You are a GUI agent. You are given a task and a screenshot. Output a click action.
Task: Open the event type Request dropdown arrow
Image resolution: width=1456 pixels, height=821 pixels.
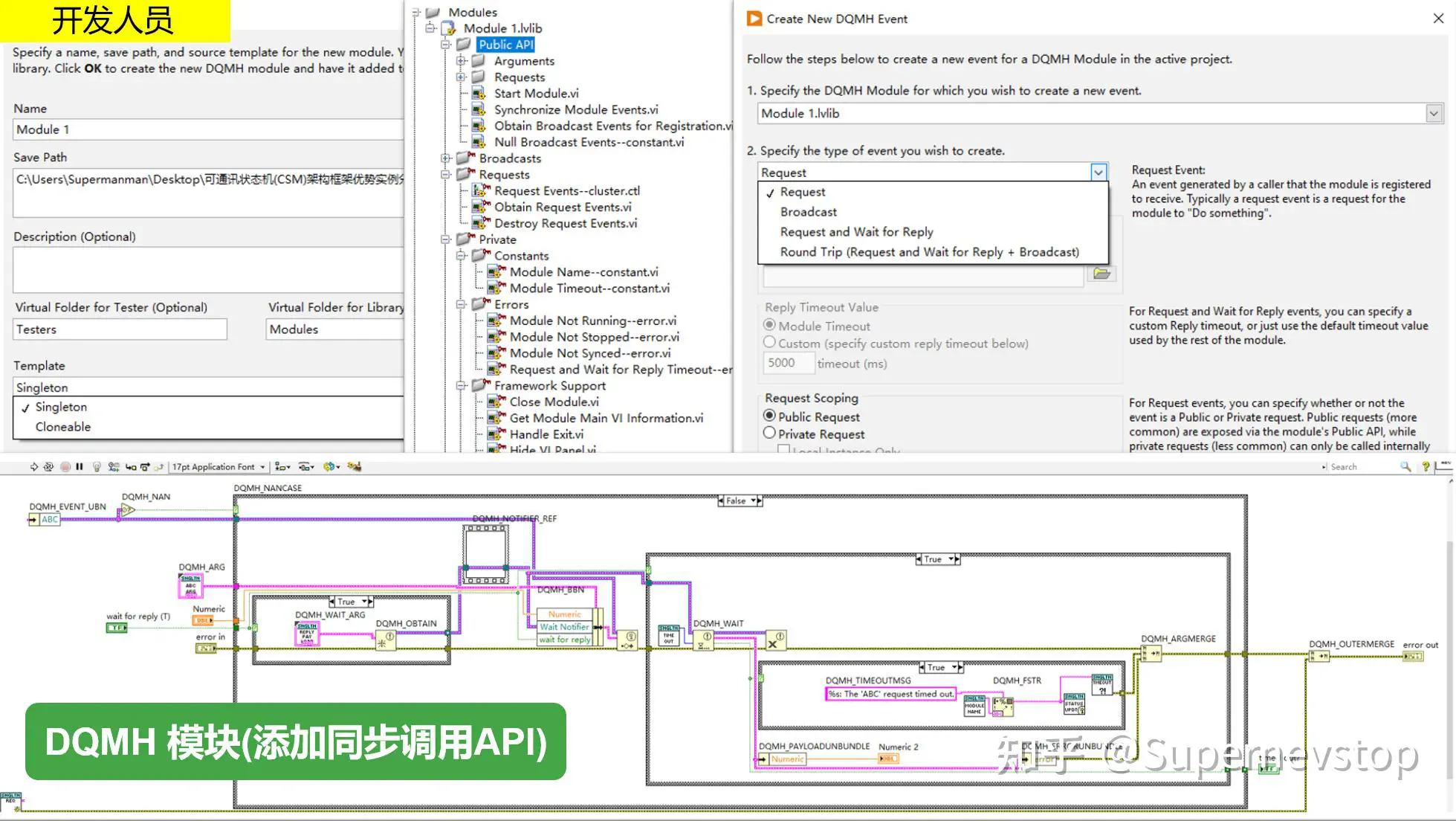(x=1099, y=173)
